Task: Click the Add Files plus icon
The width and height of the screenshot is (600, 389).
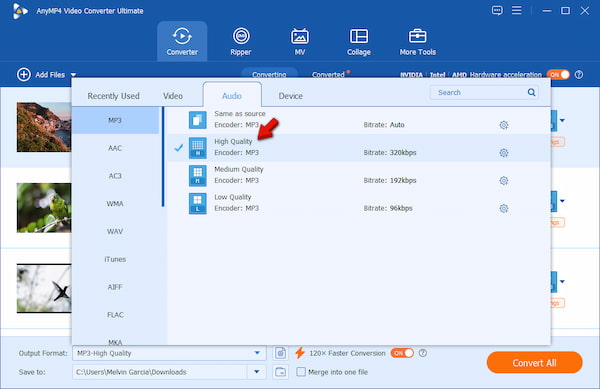Action: point(24,74)
